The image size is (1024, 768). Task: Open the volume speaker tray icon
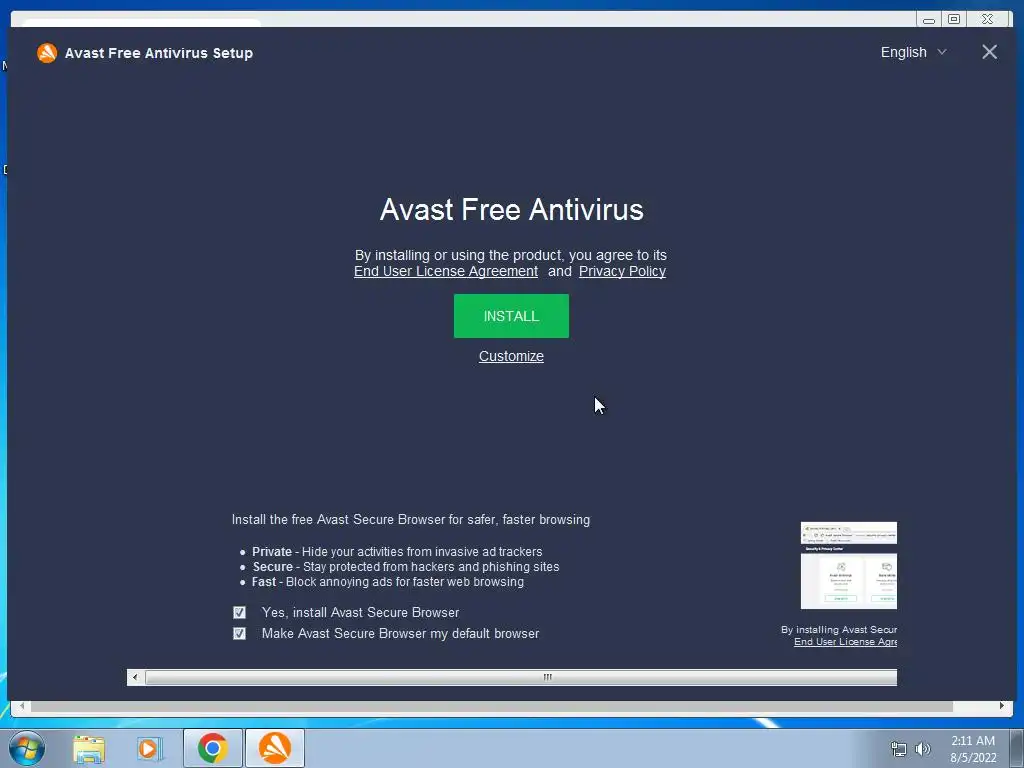point(922,749)
